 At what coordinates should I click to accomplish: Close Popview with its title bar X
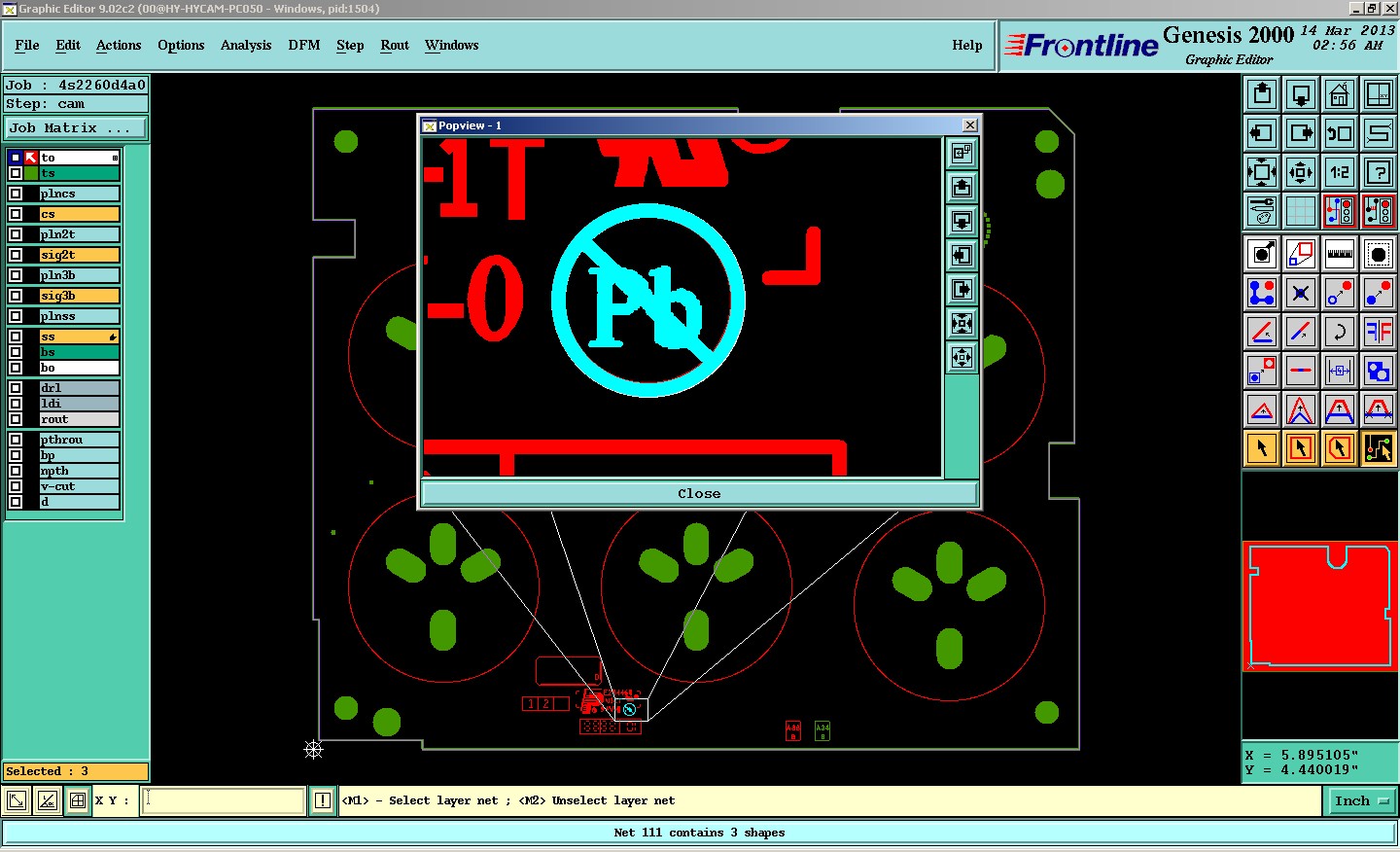969,125
